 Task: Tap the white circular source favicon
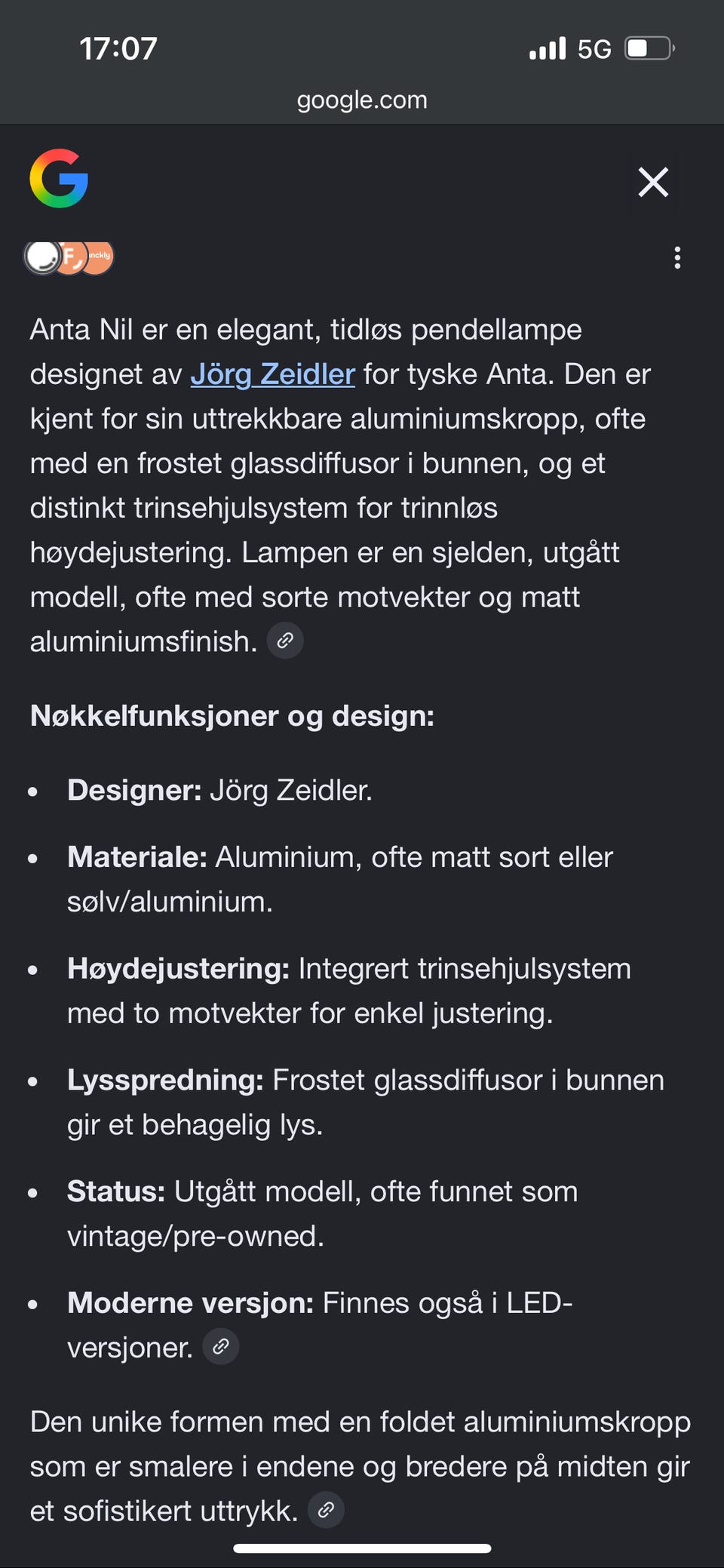[43, 258]
